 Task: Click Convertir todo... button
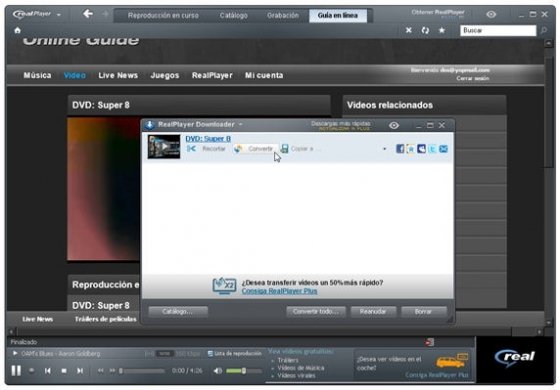pyautogui.click(x=316, y=312)
